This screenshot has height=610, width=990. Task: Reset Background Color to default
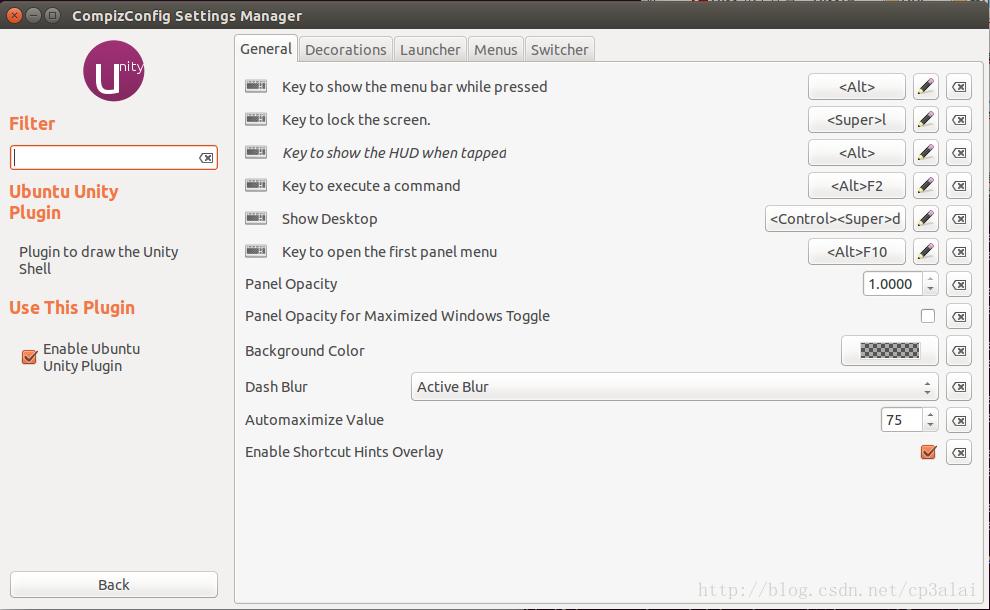(958, 350)
